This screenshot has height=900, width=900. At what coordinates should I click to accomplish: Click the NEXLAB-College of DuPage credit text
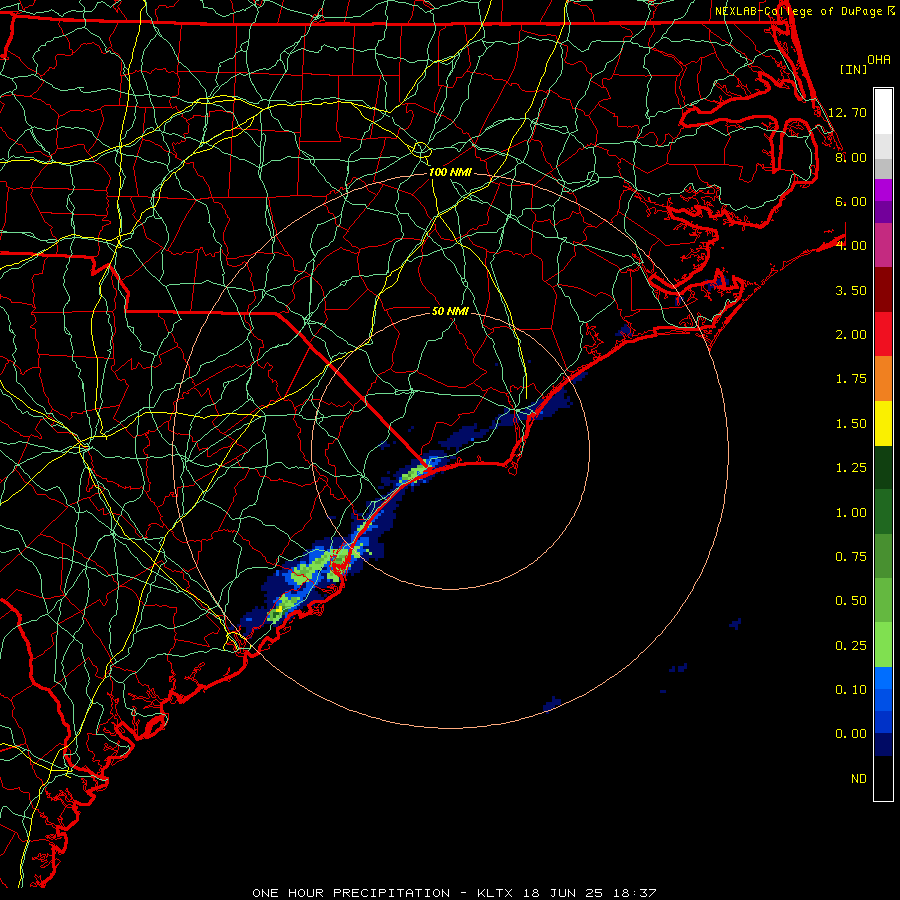coord(798,11)
